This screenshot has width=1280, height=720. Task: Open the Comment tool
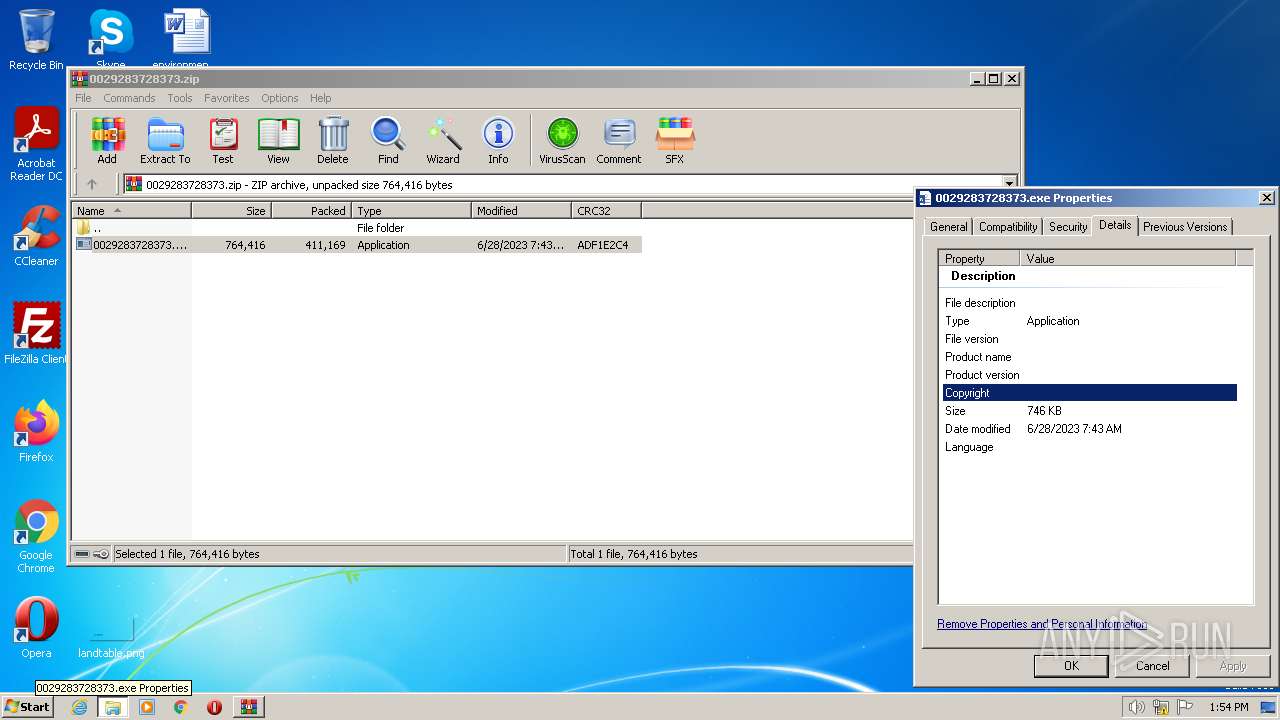619,140
